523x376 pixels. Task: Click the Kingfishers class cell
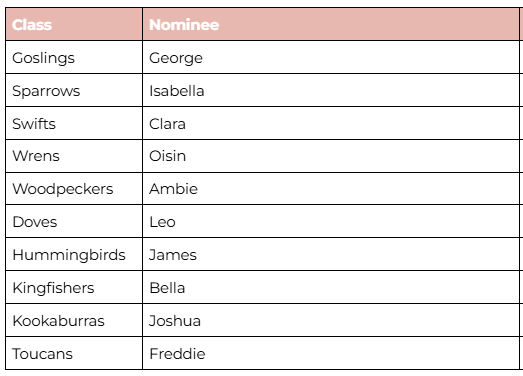tap(74, 287)
